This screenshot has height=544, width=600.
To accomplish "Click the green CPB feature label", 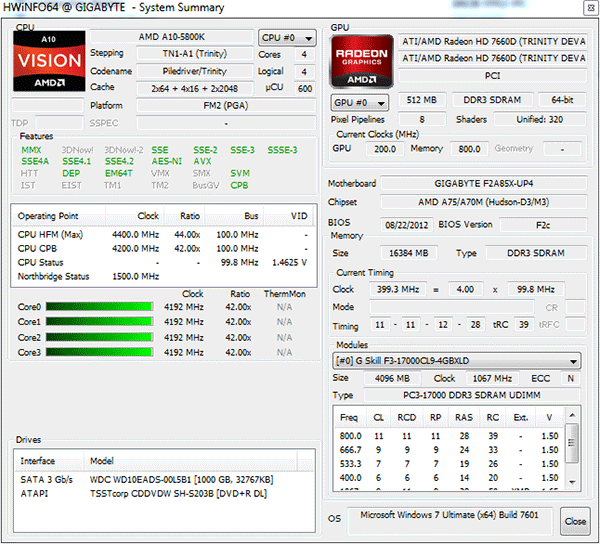I will (x=239, y=185).
